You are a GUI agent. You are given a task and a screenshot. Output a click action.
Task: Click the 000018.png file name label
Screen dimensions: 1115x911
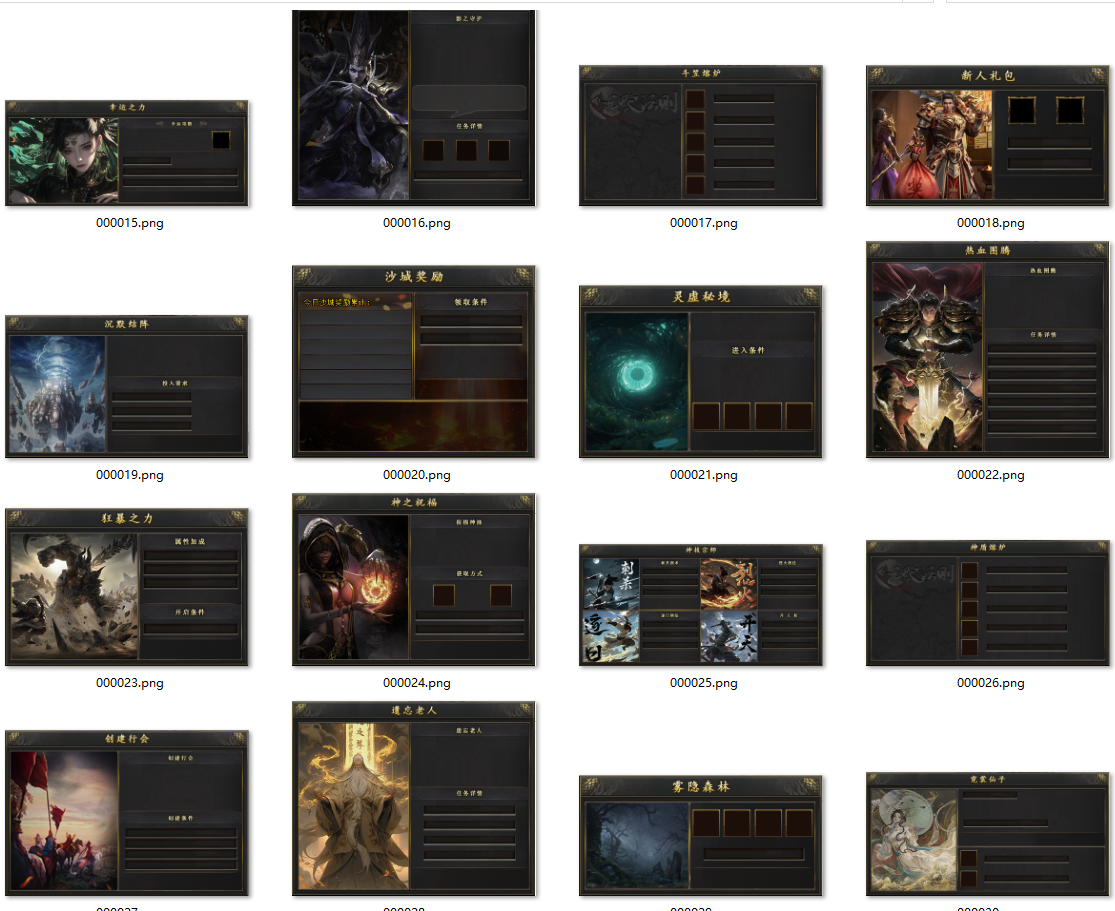pyautogui.click(x=990, y=223)
